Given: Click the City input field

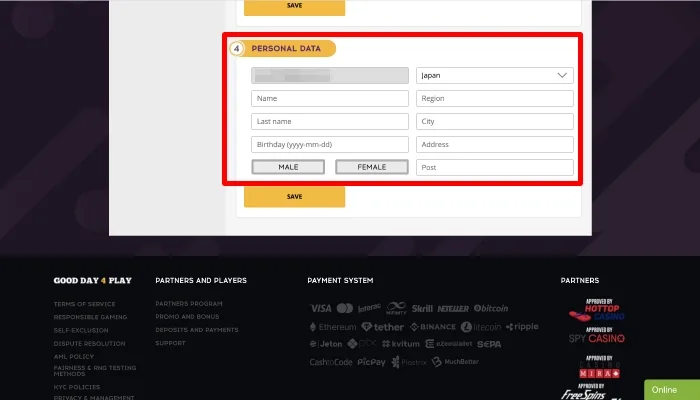Looking at the screenshot, I should click(x=494, y=121).
